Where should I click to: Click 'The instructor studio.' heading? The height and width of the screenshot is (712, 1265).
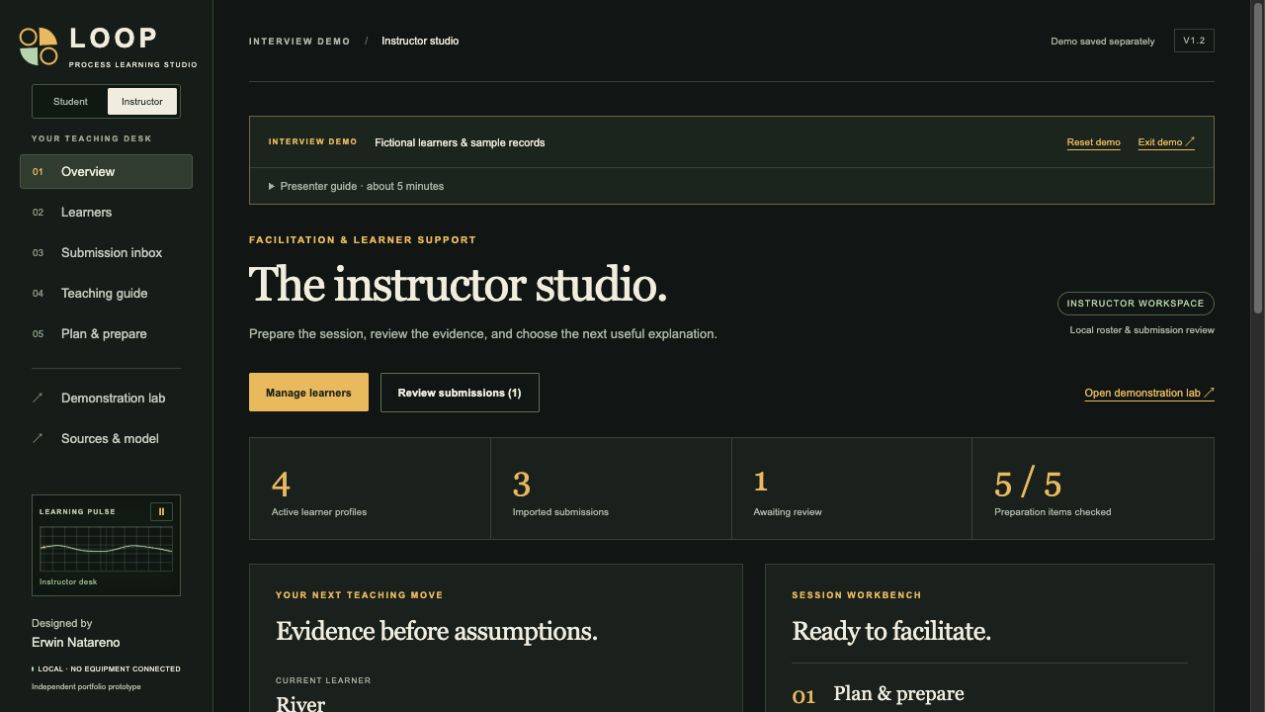[457, 284]
